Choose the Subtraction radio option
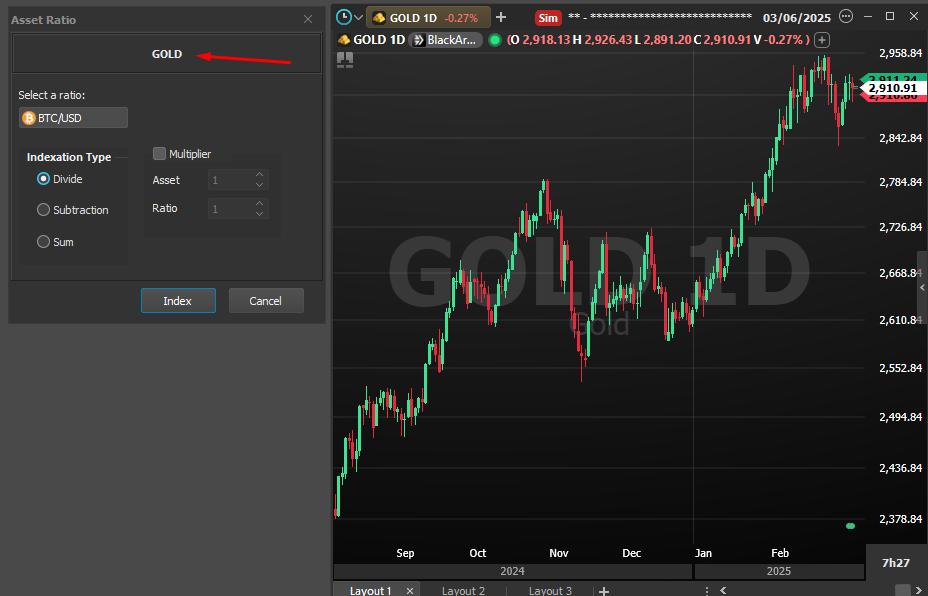 pos(44,210)
